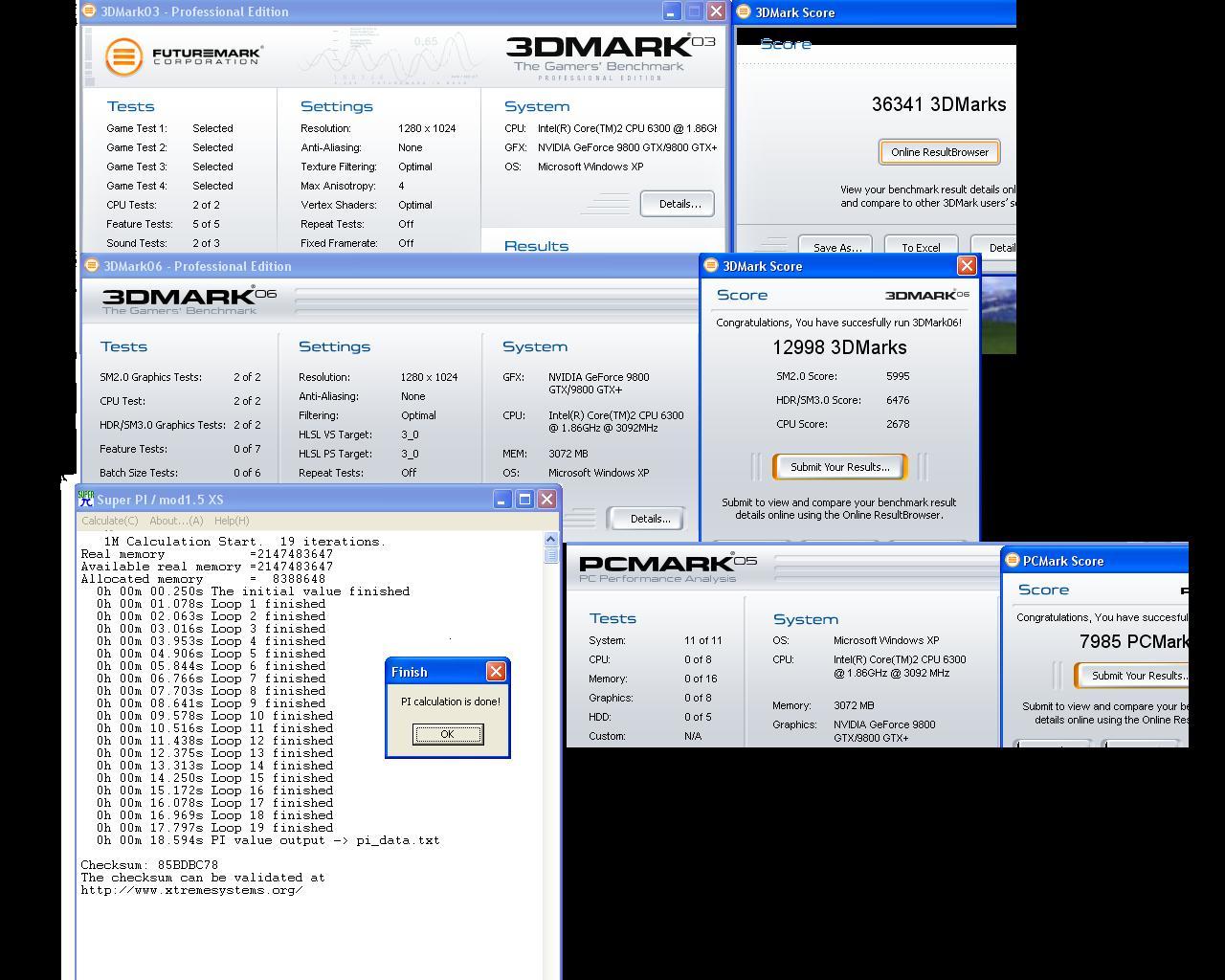Click the top 3DMark Score window title icon
The image size is (1225, 980).
click(x=744, y=12)
